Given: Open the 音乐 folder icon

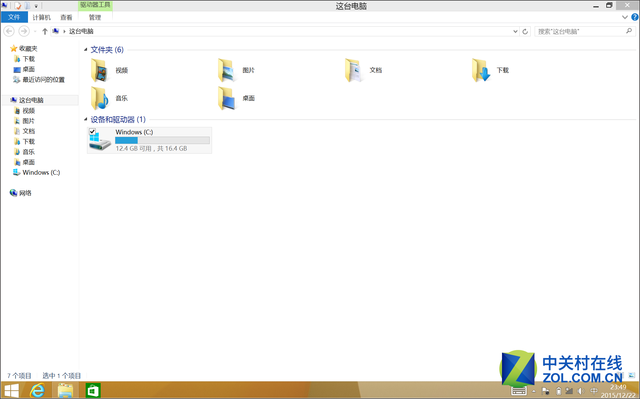Looking at the screenshot, I should [x=100, y=98].
